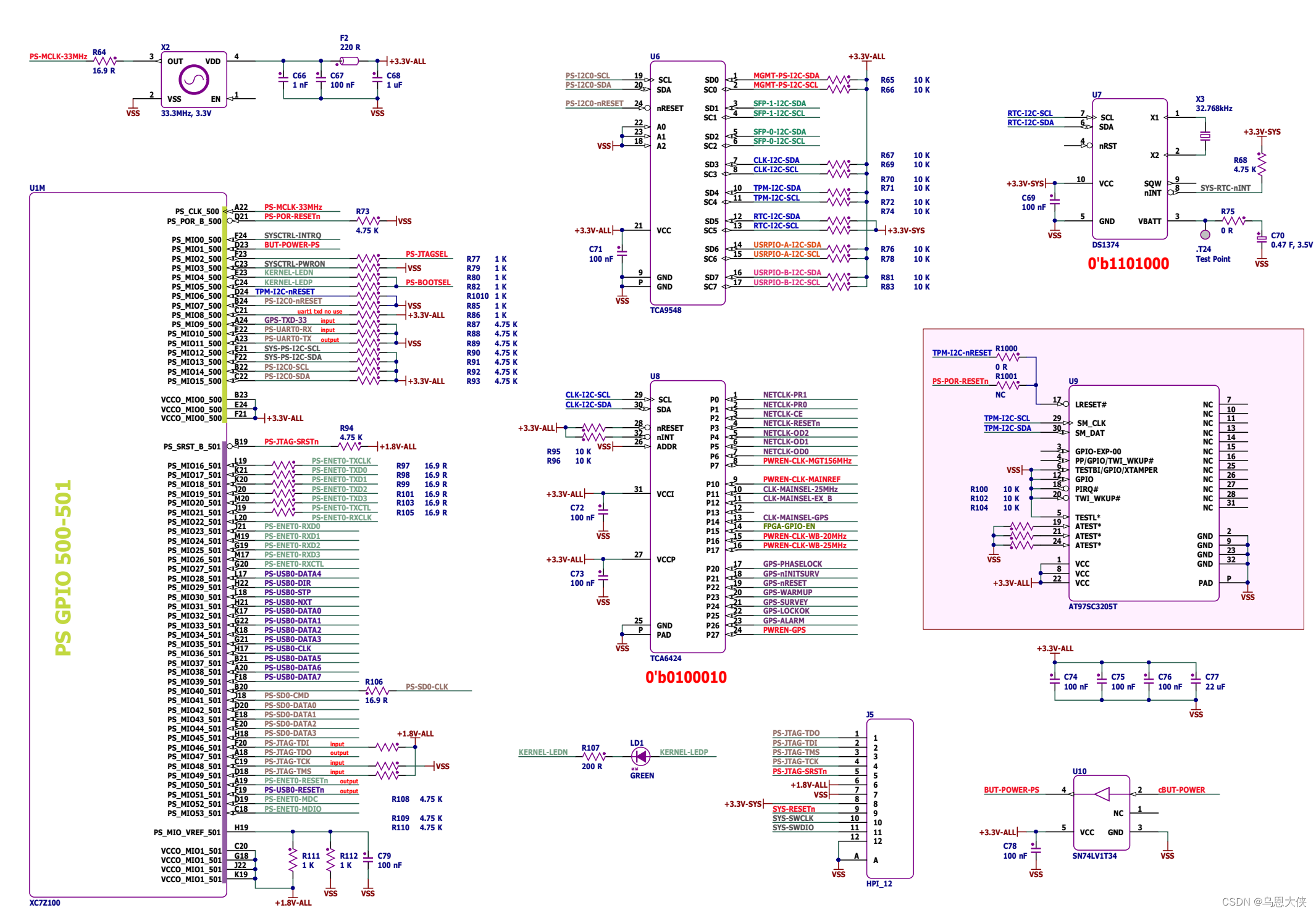Click the TPM-I2C-nRESET label near R1000

click(x=962, y=353)
